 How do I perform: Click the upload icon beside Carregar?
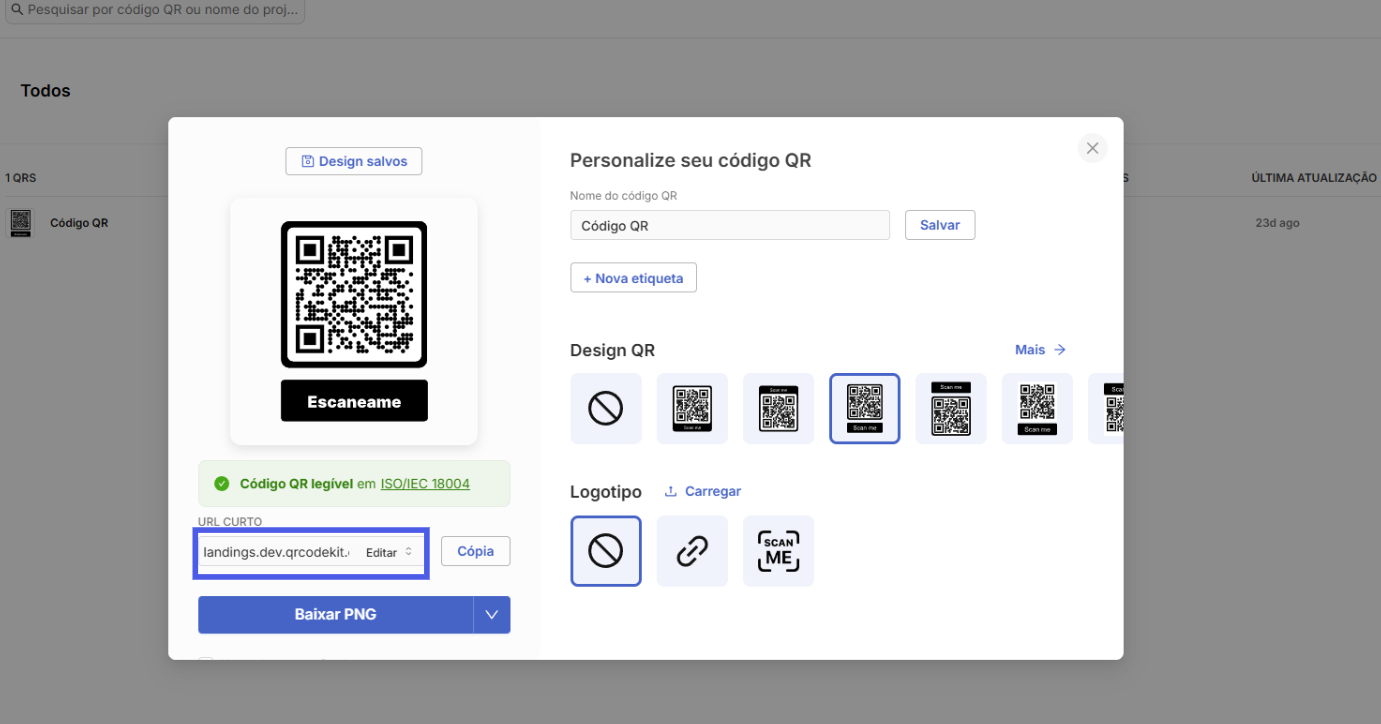(x=670, y=490)
